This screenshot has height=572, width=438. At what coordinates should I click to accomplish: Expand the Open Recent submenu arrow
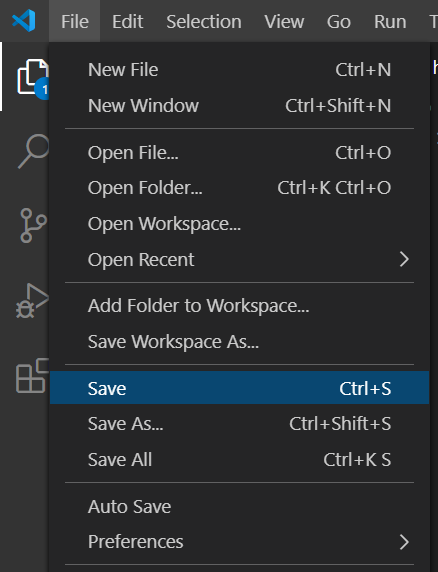(404, 259)
